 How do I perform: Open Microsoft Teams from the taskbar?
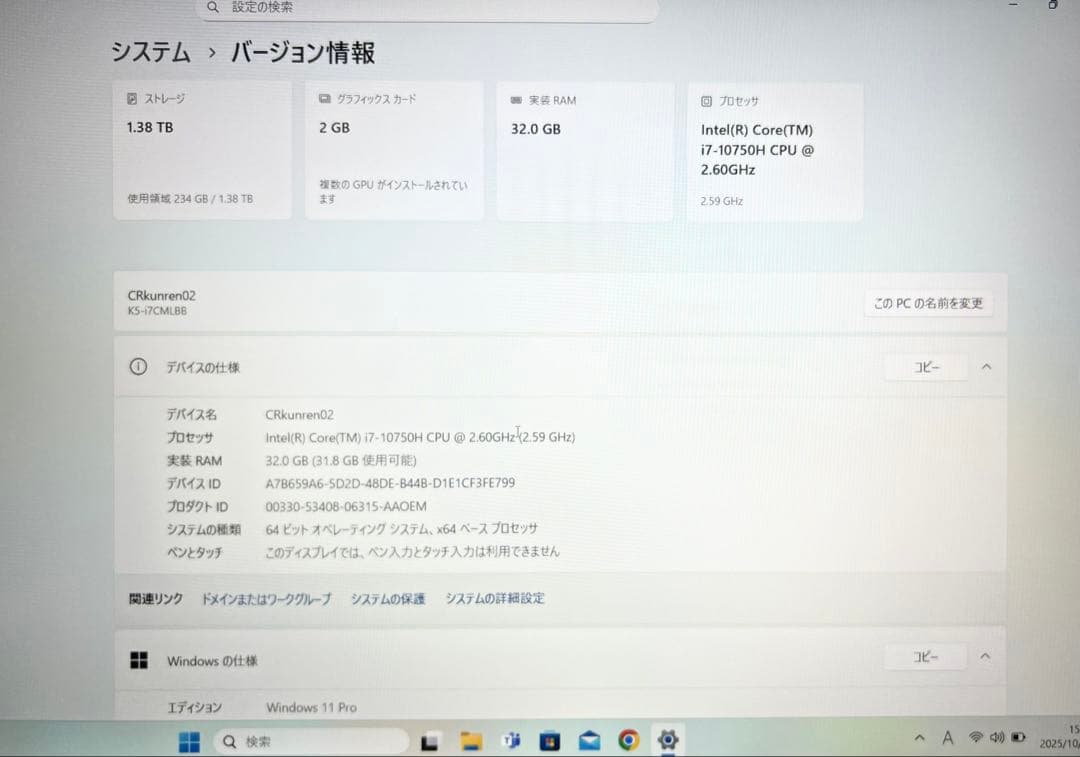511,740
